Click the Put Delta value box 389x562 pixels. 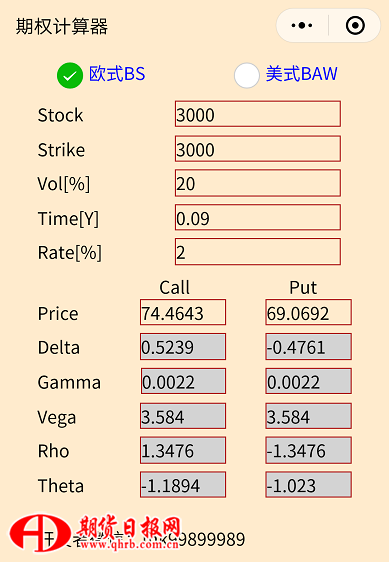click(308, 347)
